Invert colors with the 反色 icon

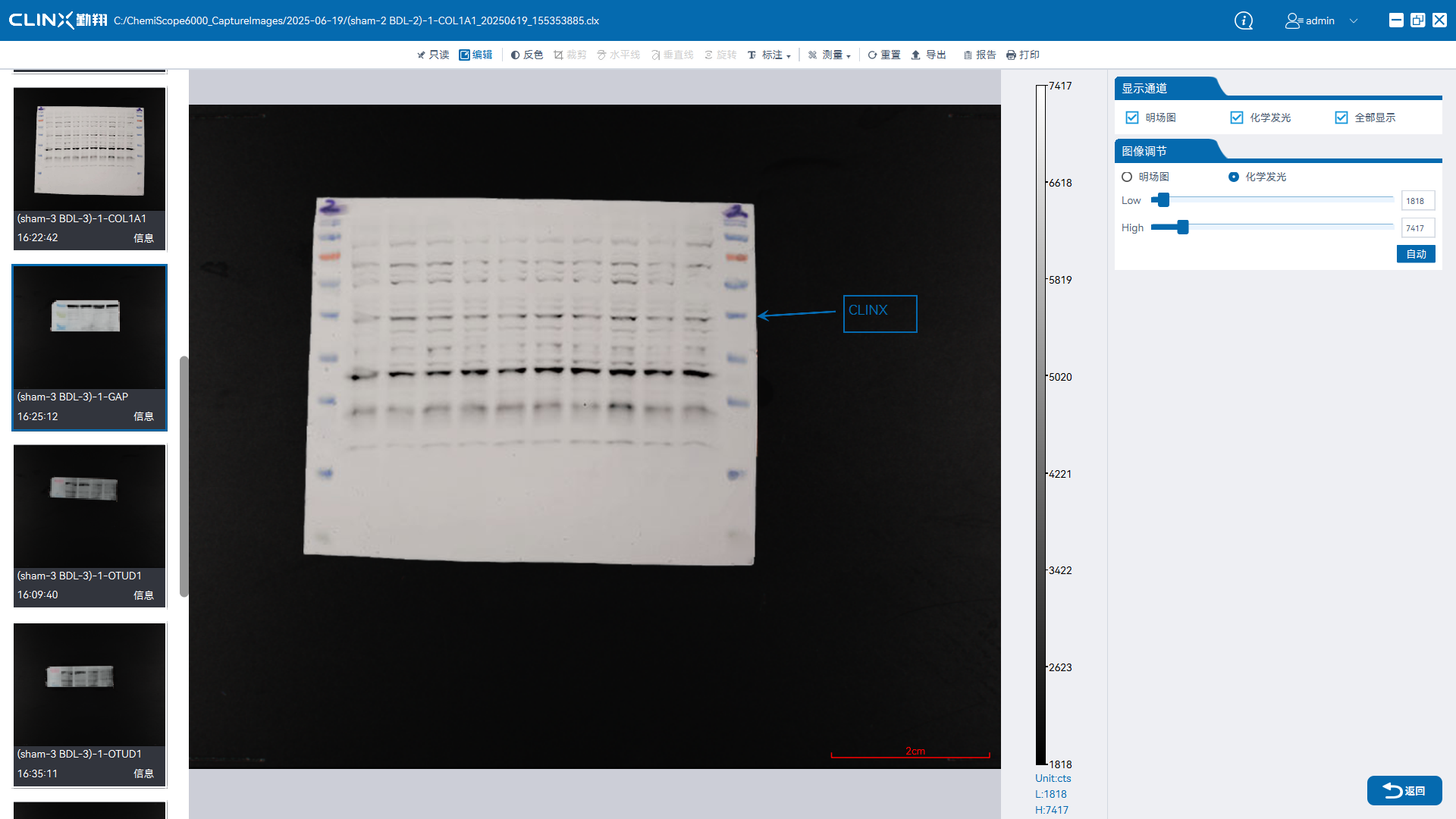click(x=515, y=55)
